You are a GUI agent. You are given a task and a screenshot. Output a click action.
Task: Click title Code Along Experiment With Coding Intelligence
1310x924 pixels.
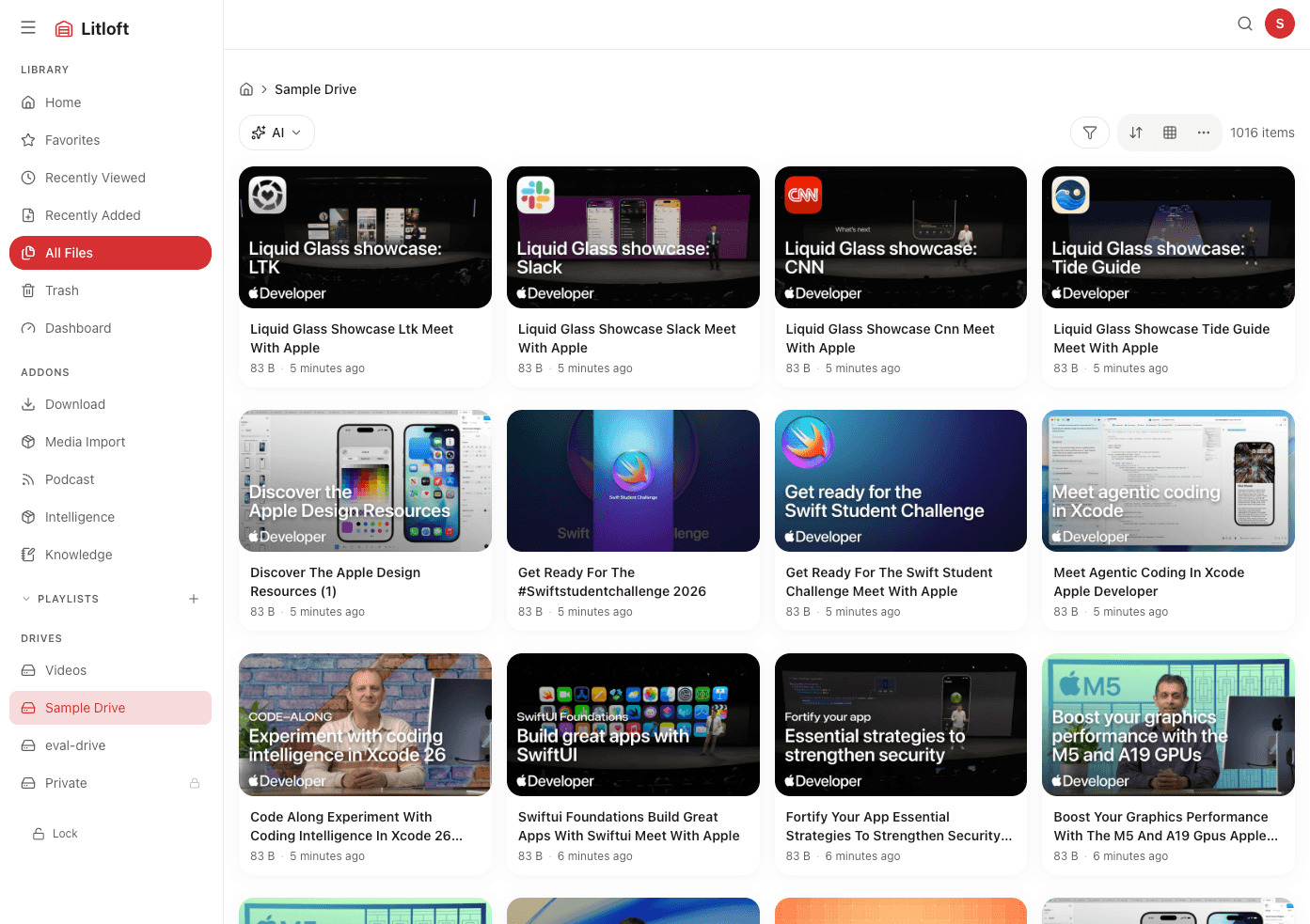356,826
